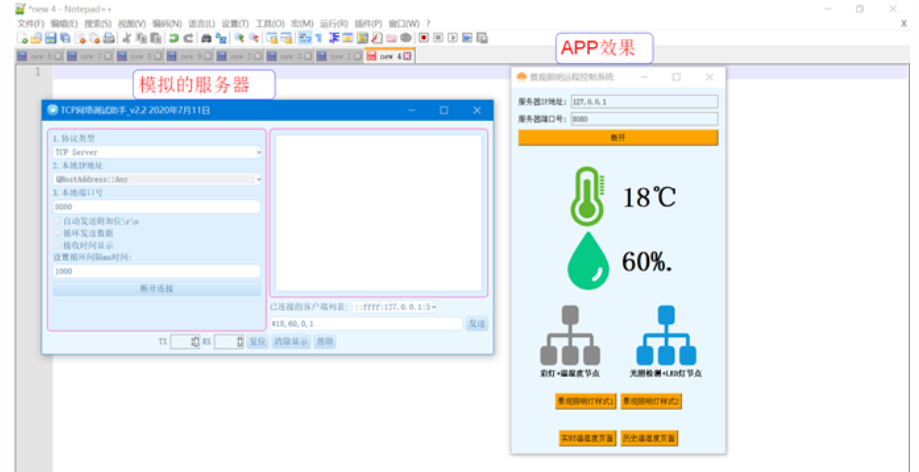Open the 视图(V) menu
Screen dimensions: 919x472
point(132,23)
